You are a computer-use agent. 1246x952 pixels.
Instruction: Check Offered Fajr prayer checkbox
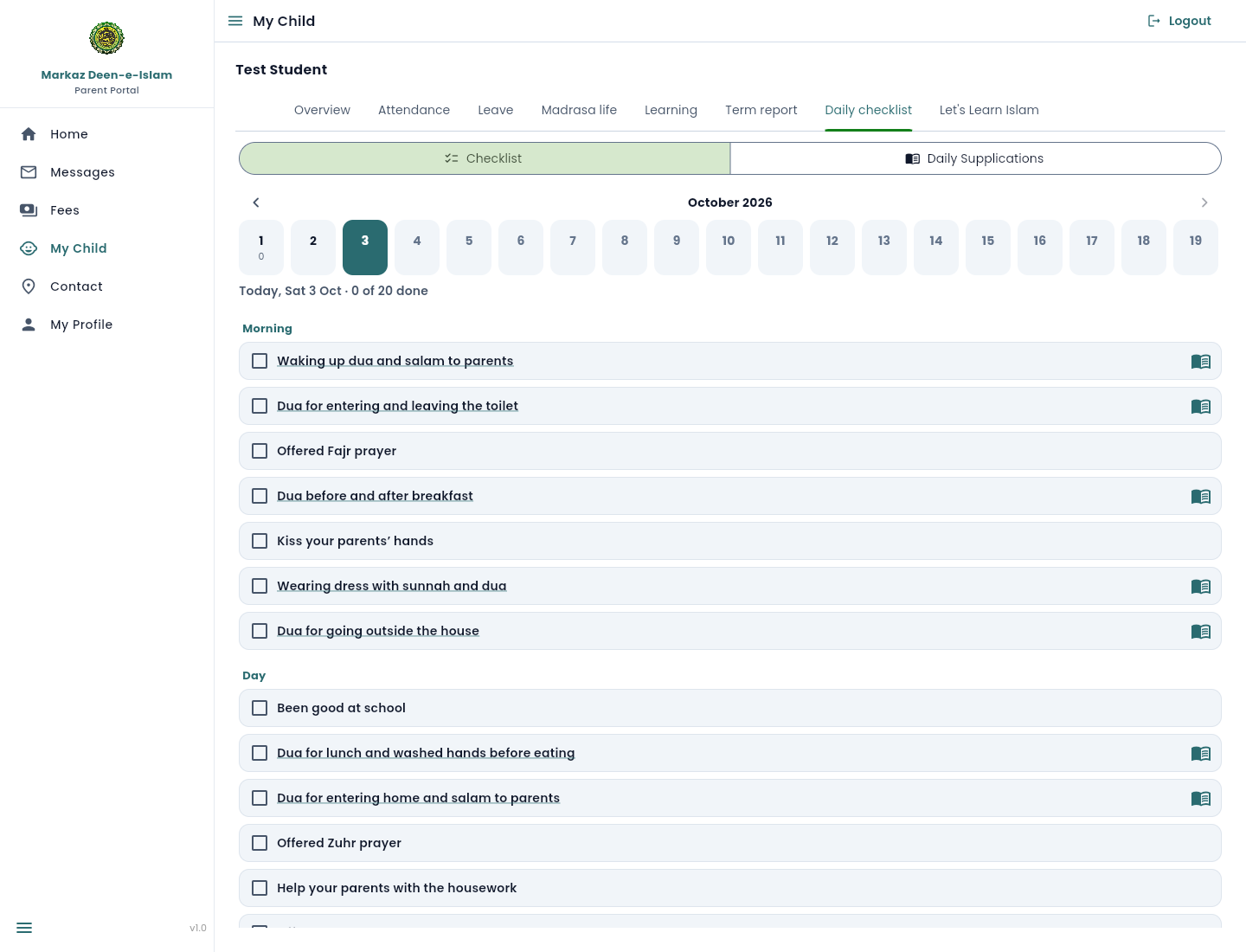pos(260,451)
